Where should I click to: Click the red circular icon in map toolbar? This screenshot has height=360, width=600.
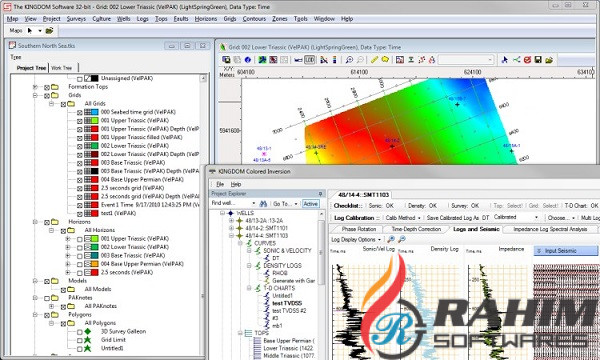tap(527, 60)
